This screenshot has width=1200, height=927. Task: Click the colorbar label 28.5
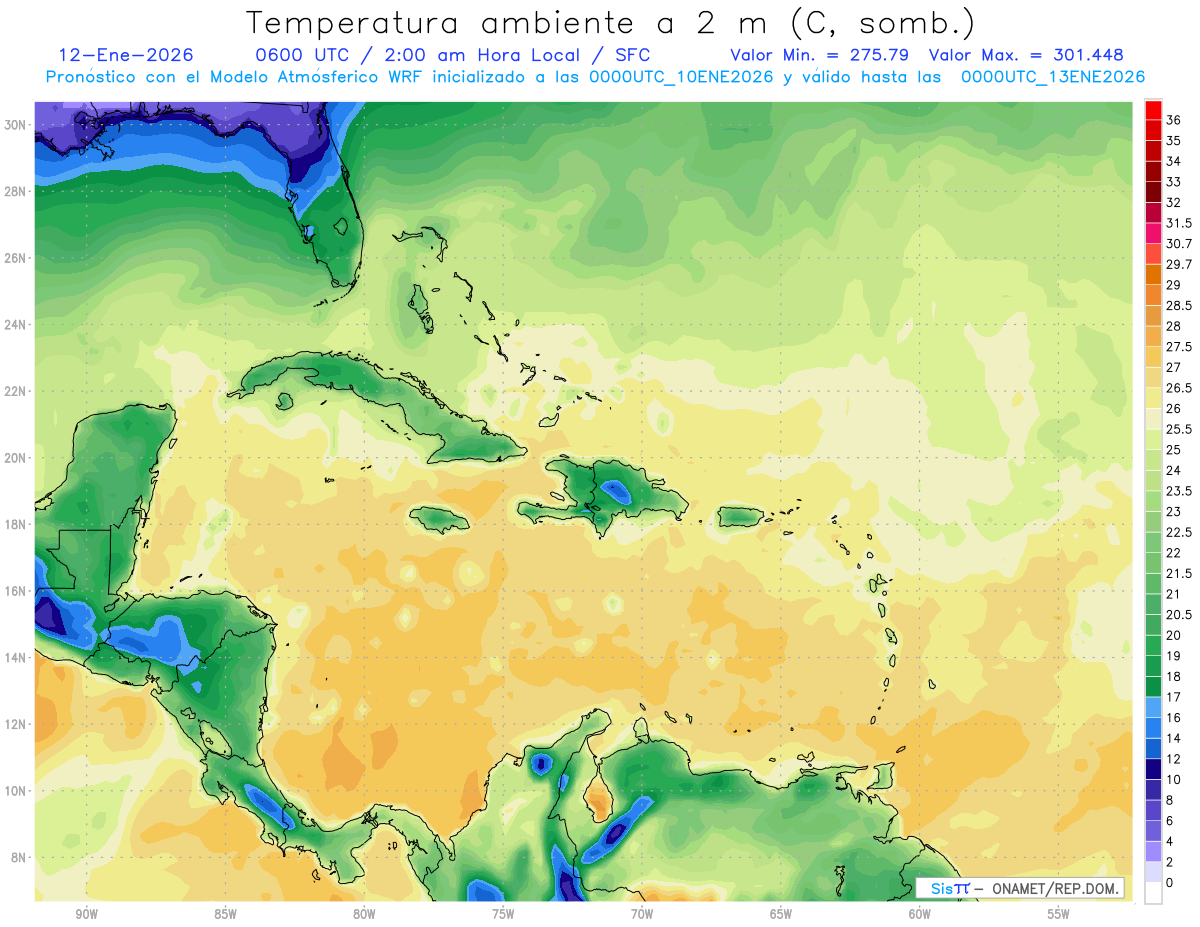(1179, 305)
